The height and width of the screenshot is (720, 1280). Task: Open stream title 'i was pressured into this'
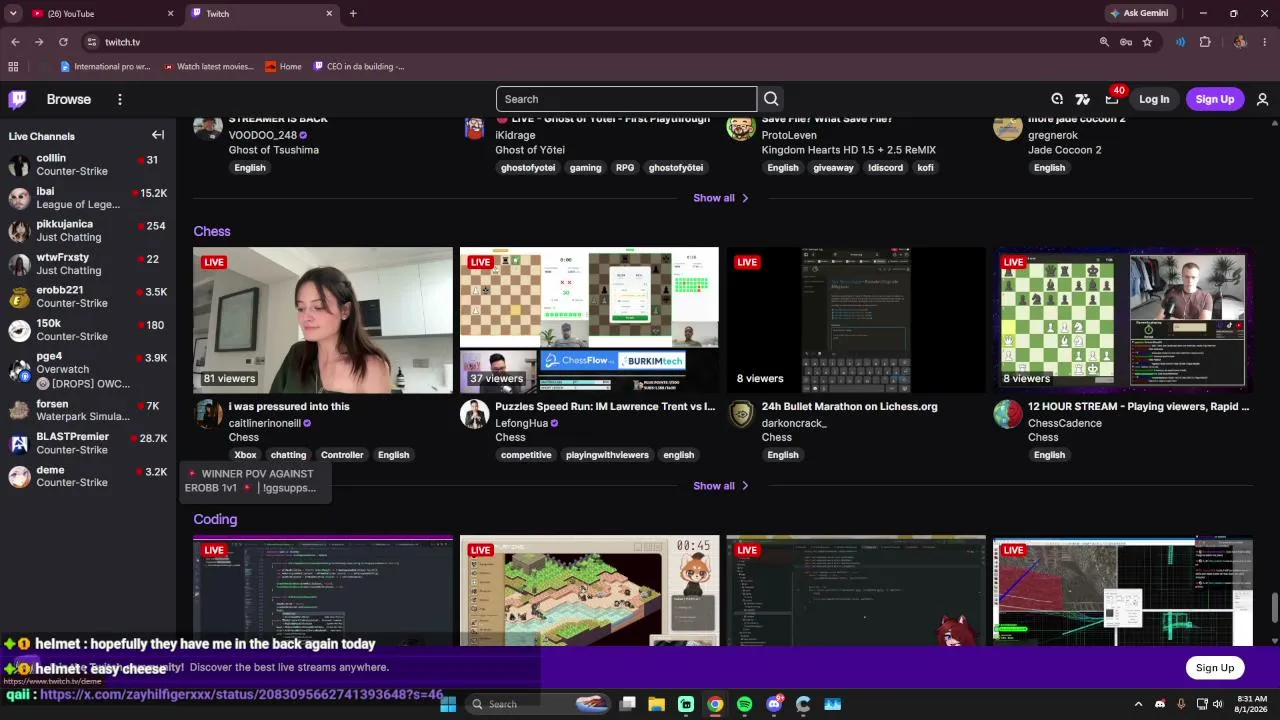289,407
